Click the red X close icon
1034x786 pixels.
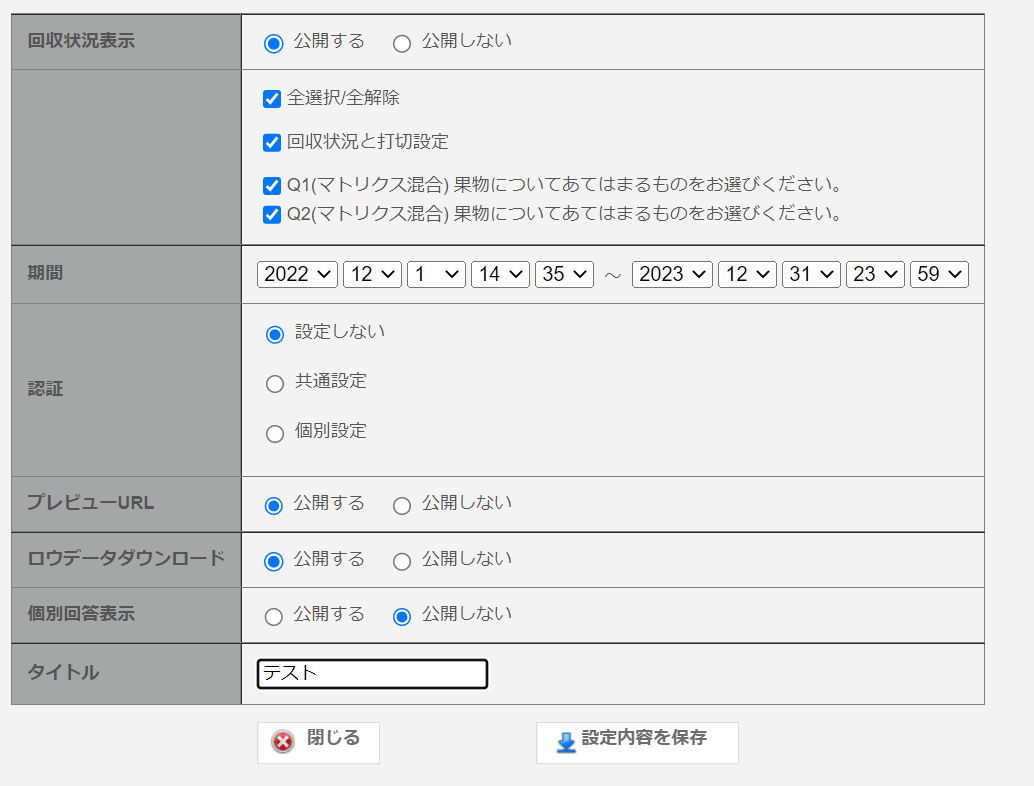point(284,742)
